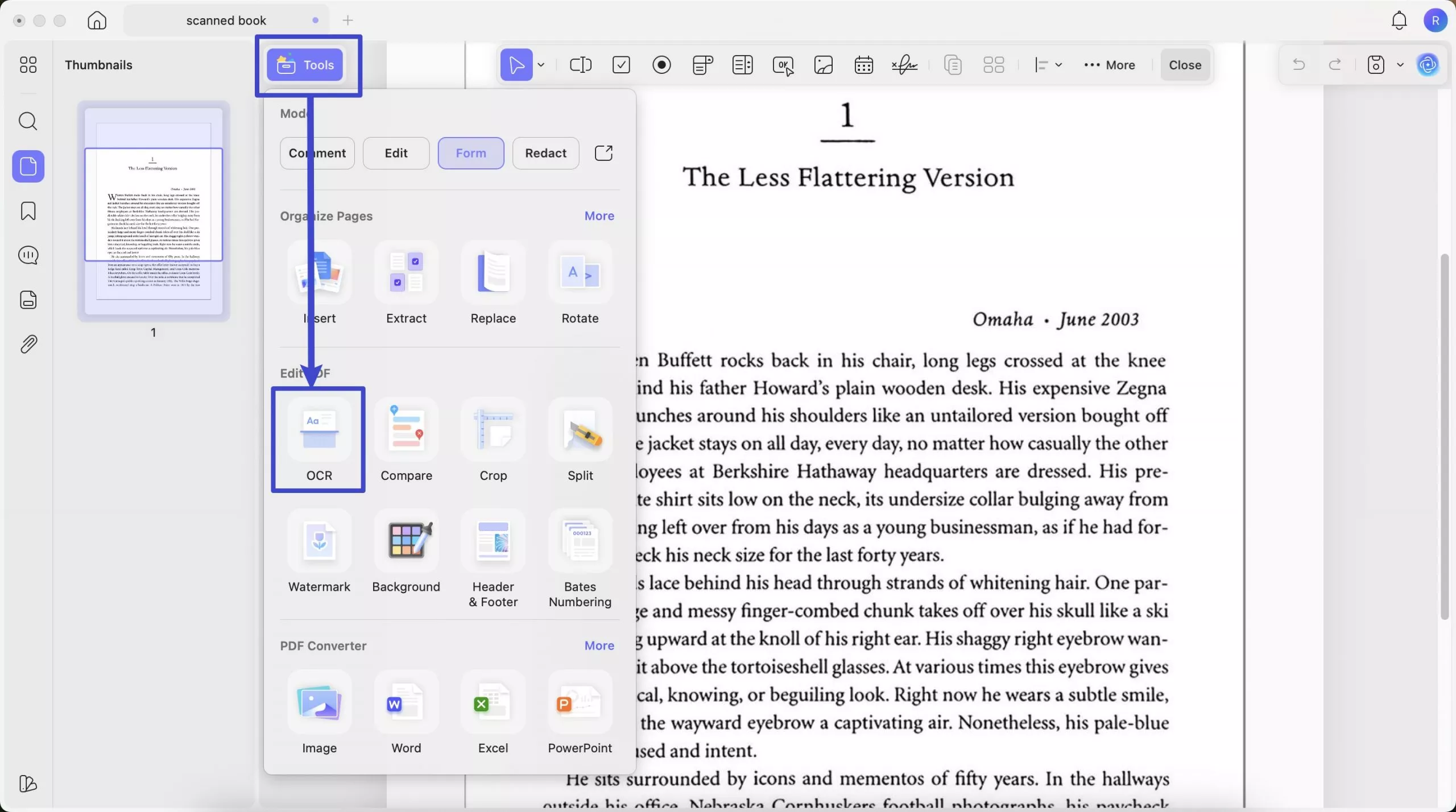
Task: Switch to Redact mode
Action: click(545, 153)
